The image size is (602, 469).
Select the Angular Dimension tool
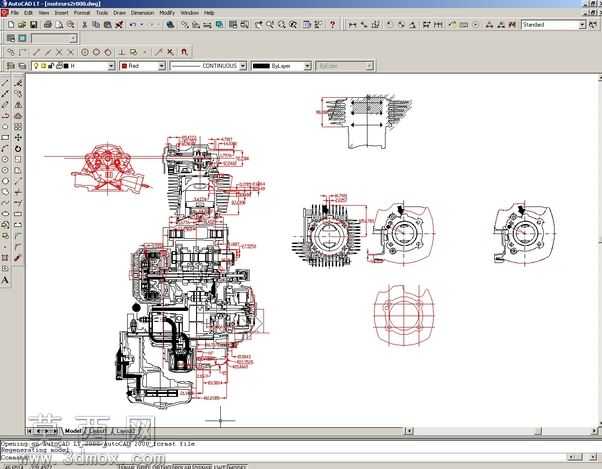click(x=412, y=25)
